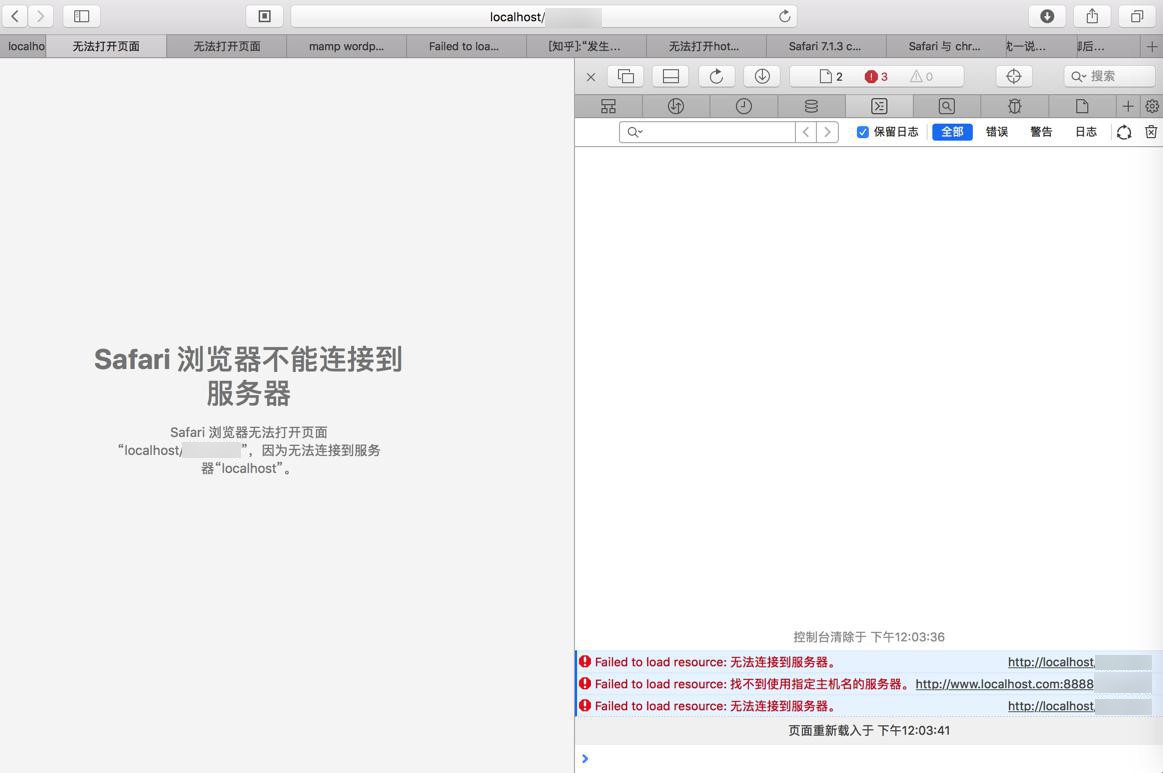Open the Search tab in inspector
This screenshot has width=1163, height=773.
946,106
